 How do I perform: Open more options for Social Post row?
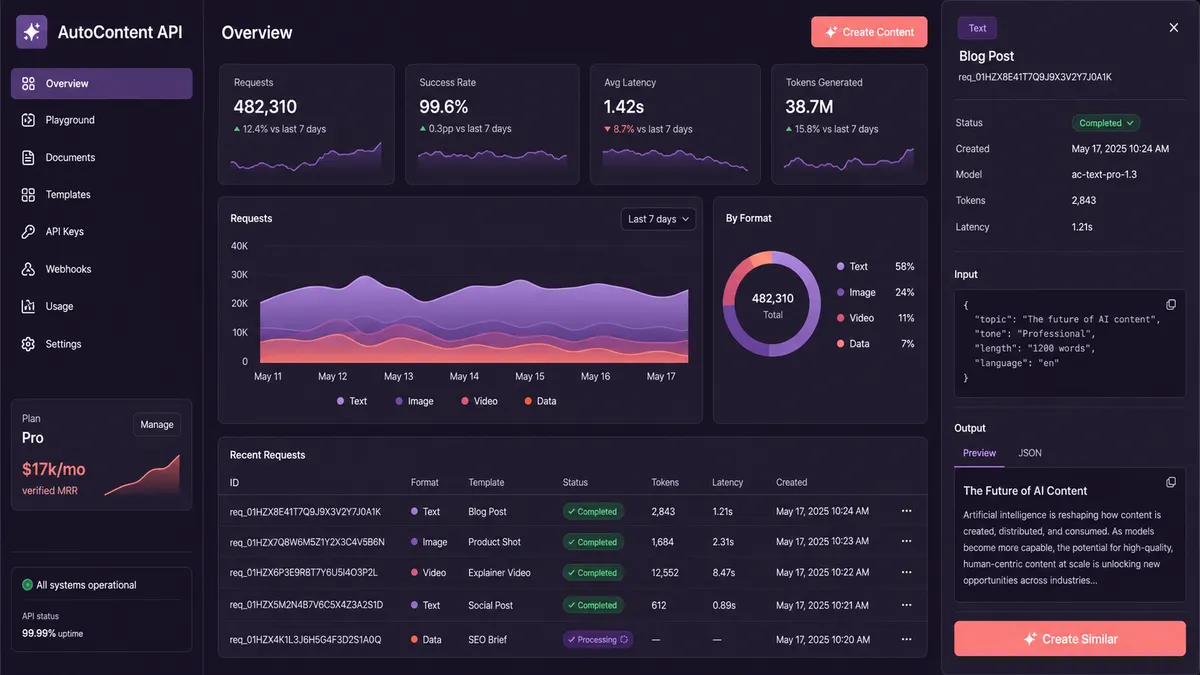point(907,605)
